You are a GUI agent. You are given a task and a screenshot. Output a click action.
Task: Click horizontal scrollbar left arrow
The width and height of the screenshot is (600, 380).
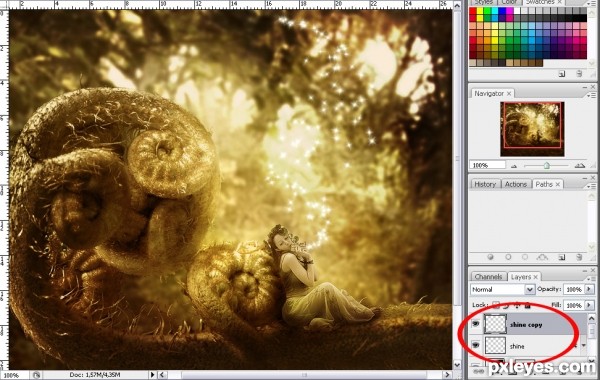click(x=162, y=375)
